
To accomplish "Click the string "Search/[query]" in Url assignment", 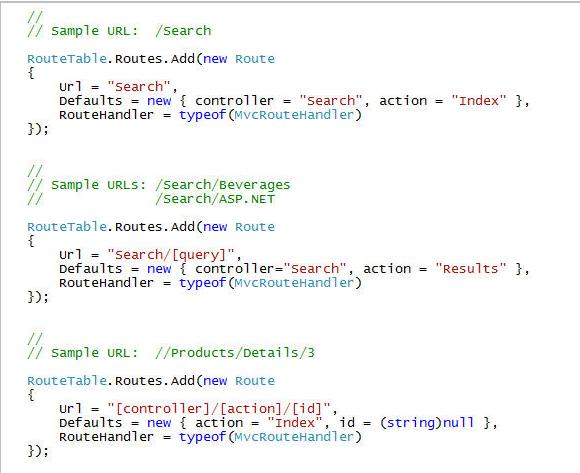I will coord(171,255).
